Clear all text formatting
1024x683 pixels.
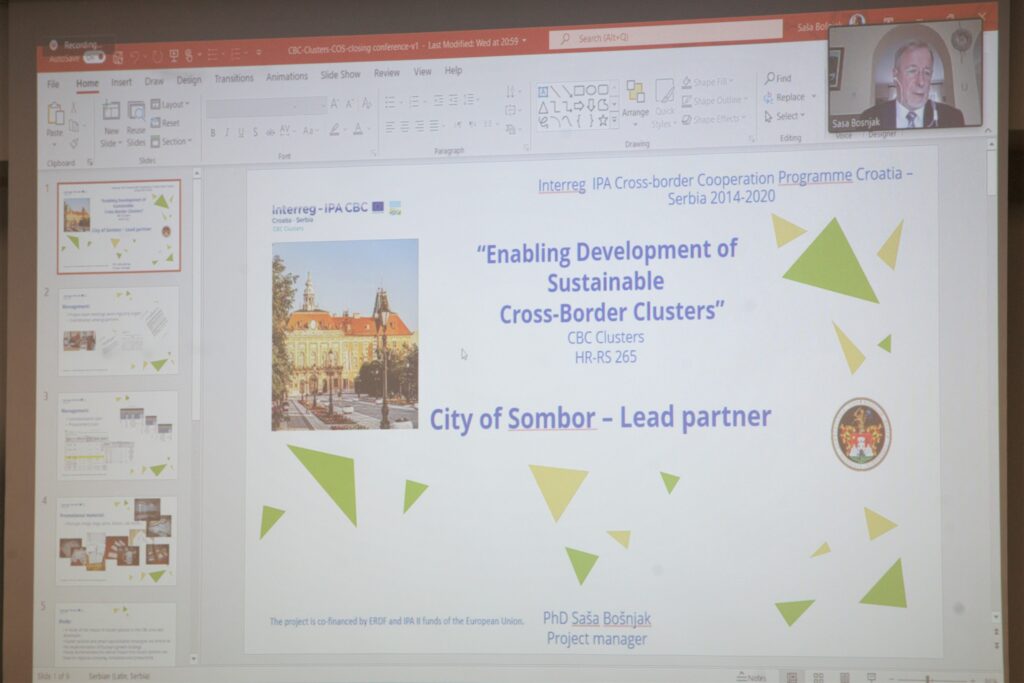click(x=366, y=103)
